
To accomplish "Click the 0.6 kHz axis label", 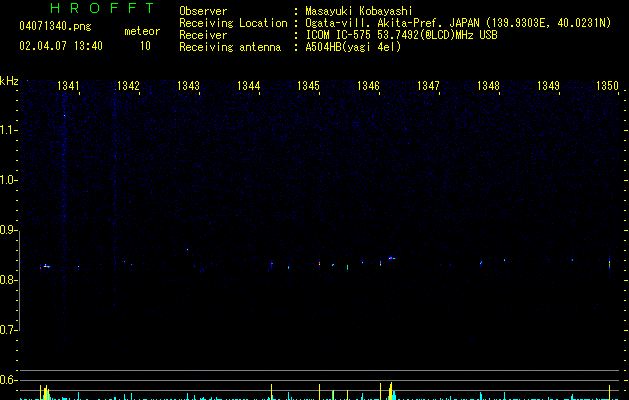I will pyautogui.click(x=9, y=380).
